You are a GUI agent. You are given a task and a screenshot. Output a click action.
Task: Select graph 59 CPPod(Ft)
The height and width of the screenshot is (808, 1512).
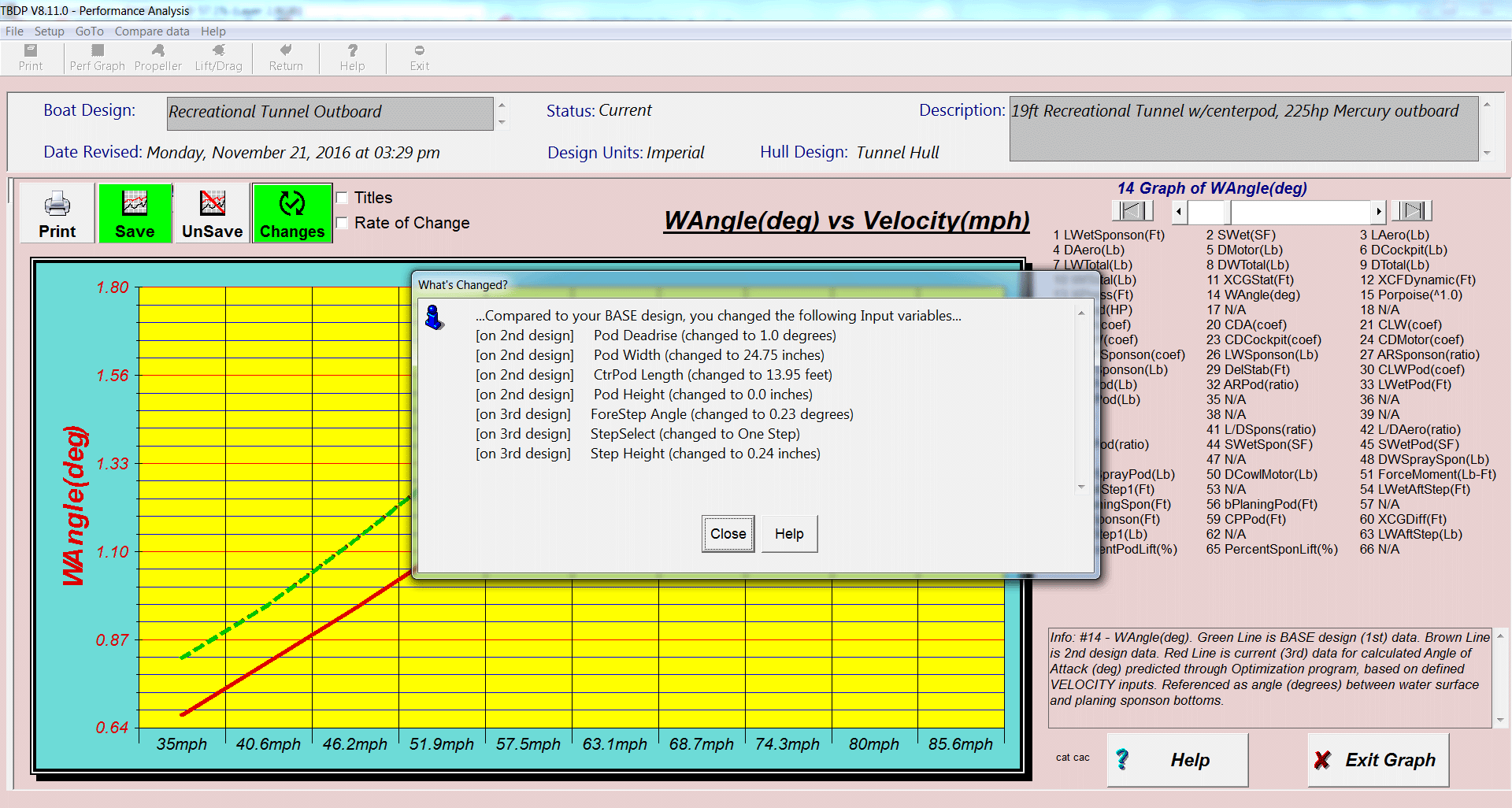[1246, 519]
